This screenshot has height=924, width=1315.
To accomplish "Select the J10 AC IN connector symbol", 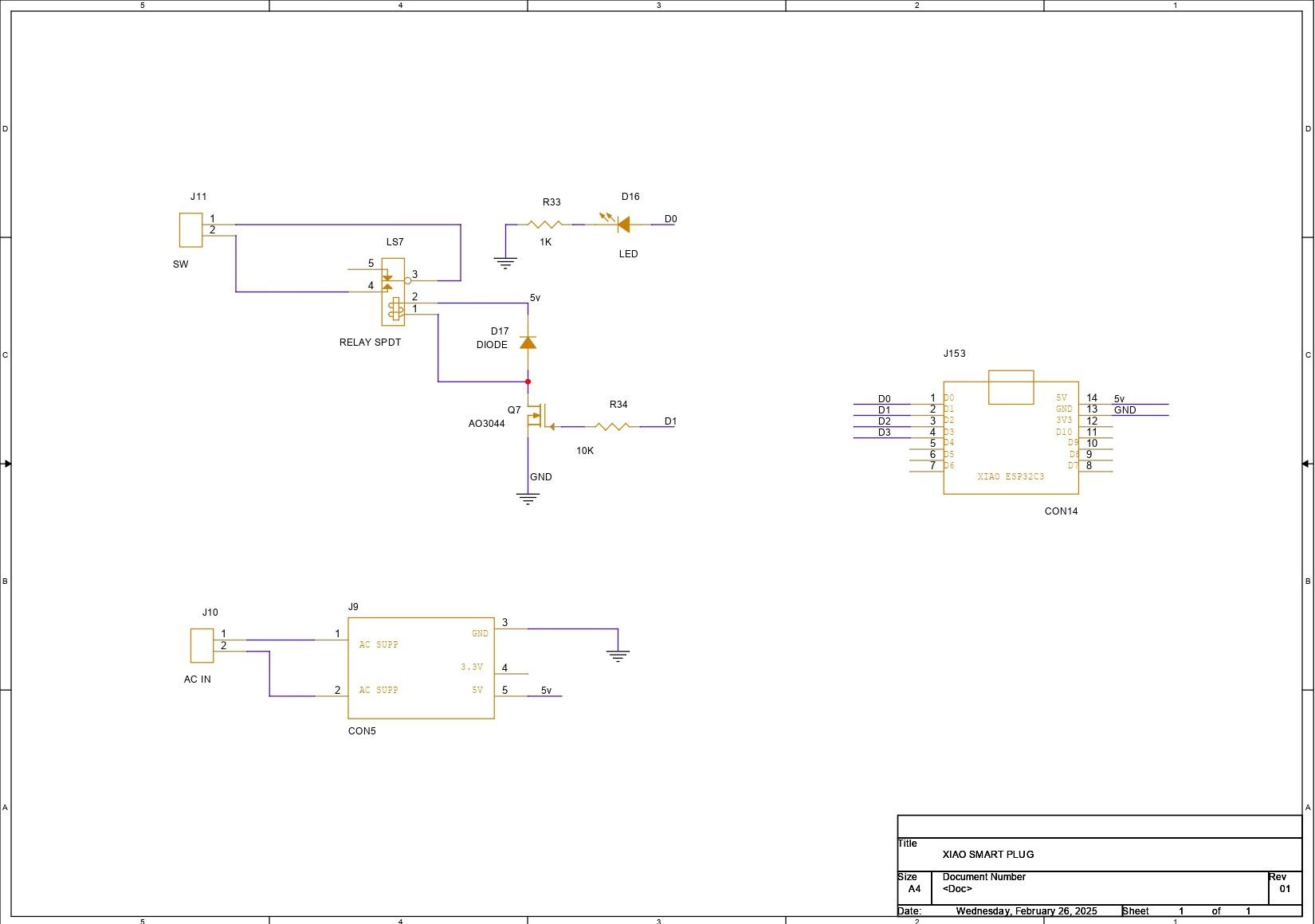I will click(202, 645).
